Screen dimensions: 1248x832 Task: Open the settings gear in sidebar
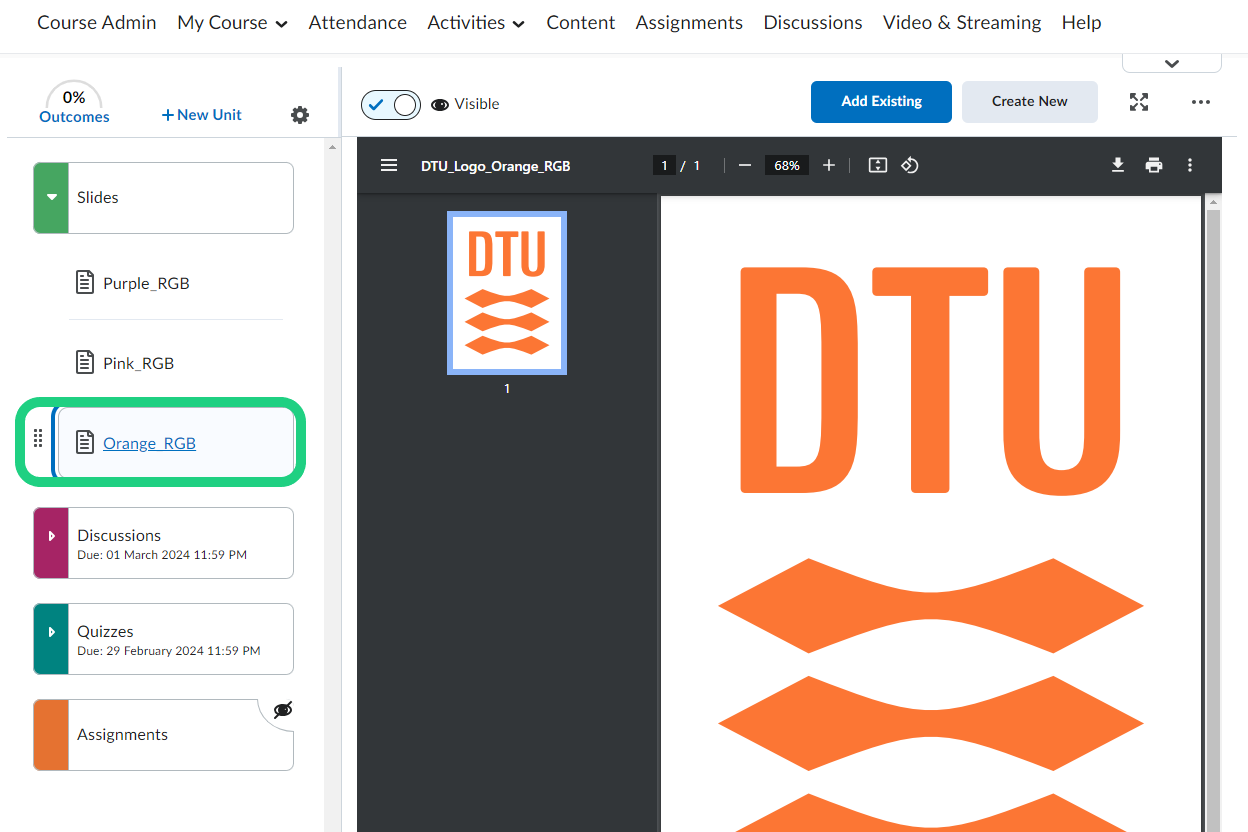coord(300,115)
